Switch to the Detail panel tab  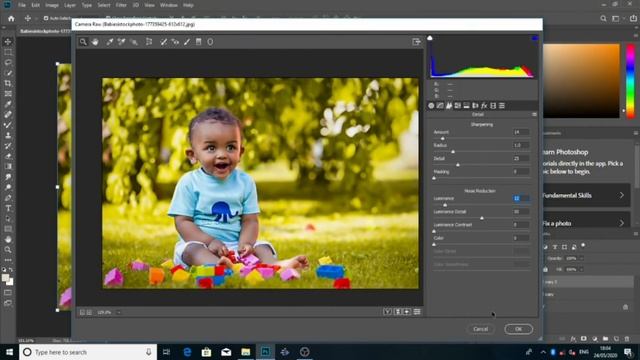[x=449, y=106]
